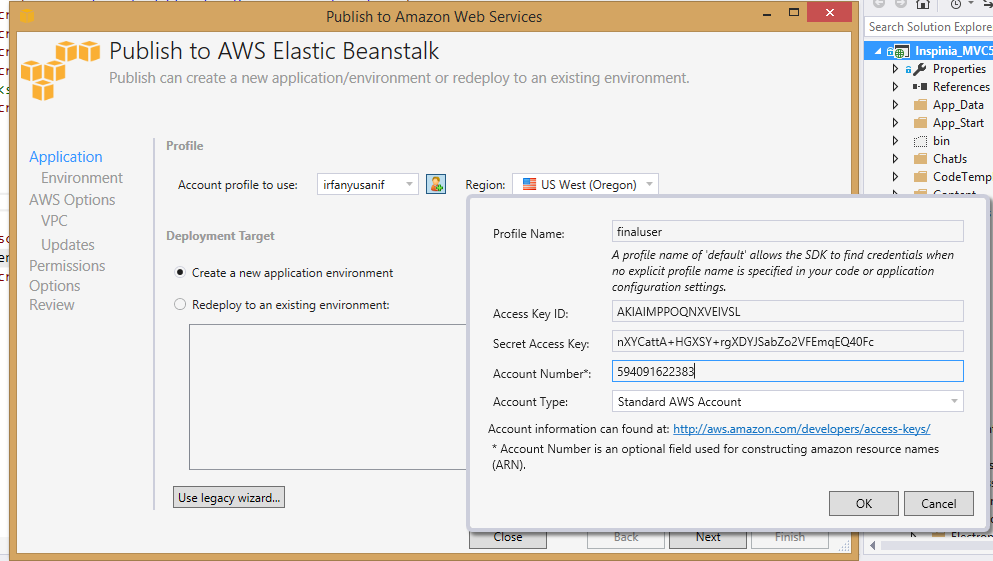993x561 pixels.
Task: Expand the CodeTemp folder
Action: [x=895, y=177]
